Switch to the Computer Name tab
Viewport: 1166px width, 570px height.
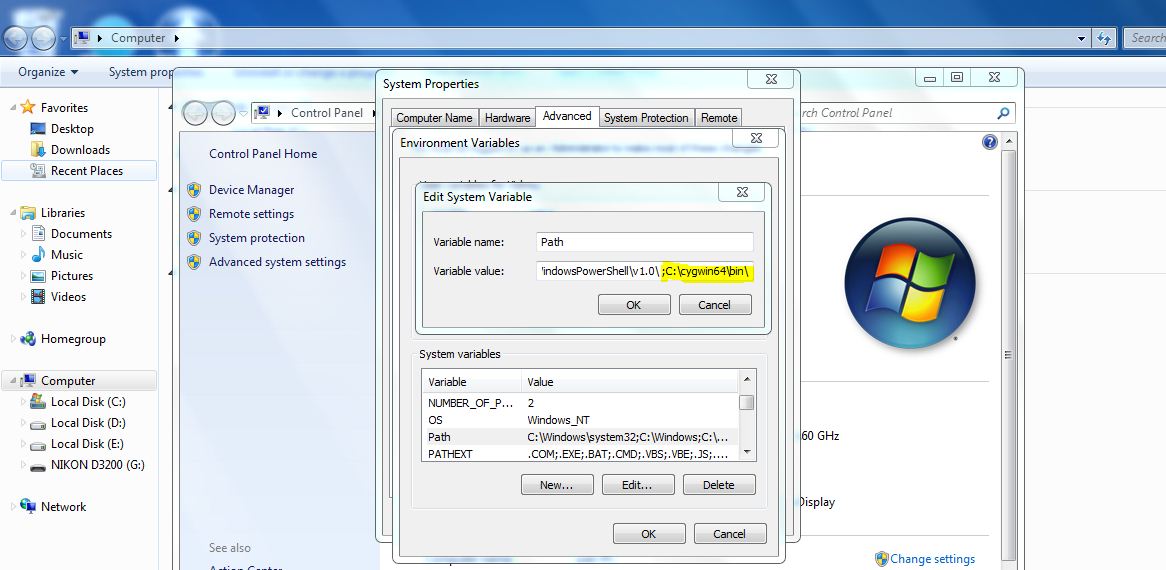(434, 117)
